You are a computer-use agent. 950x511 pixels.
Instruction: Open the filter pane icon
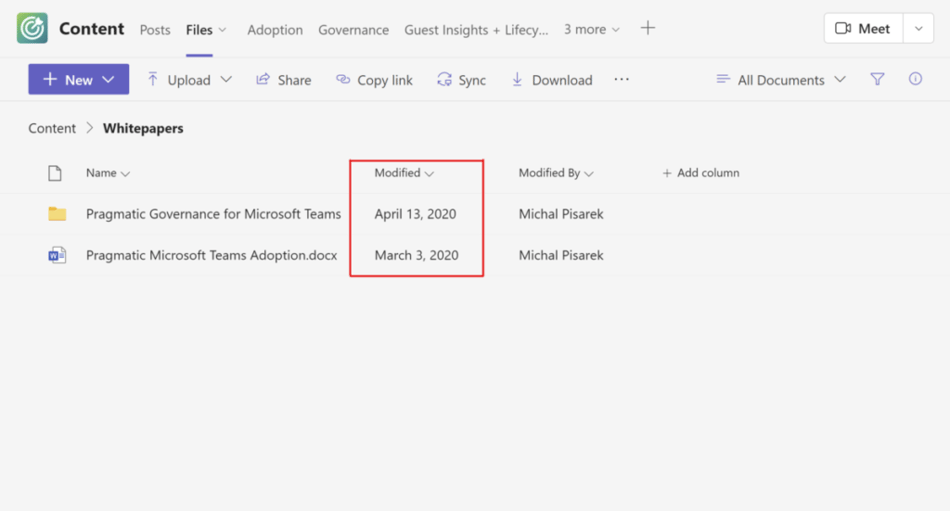[x=877, y=79]
